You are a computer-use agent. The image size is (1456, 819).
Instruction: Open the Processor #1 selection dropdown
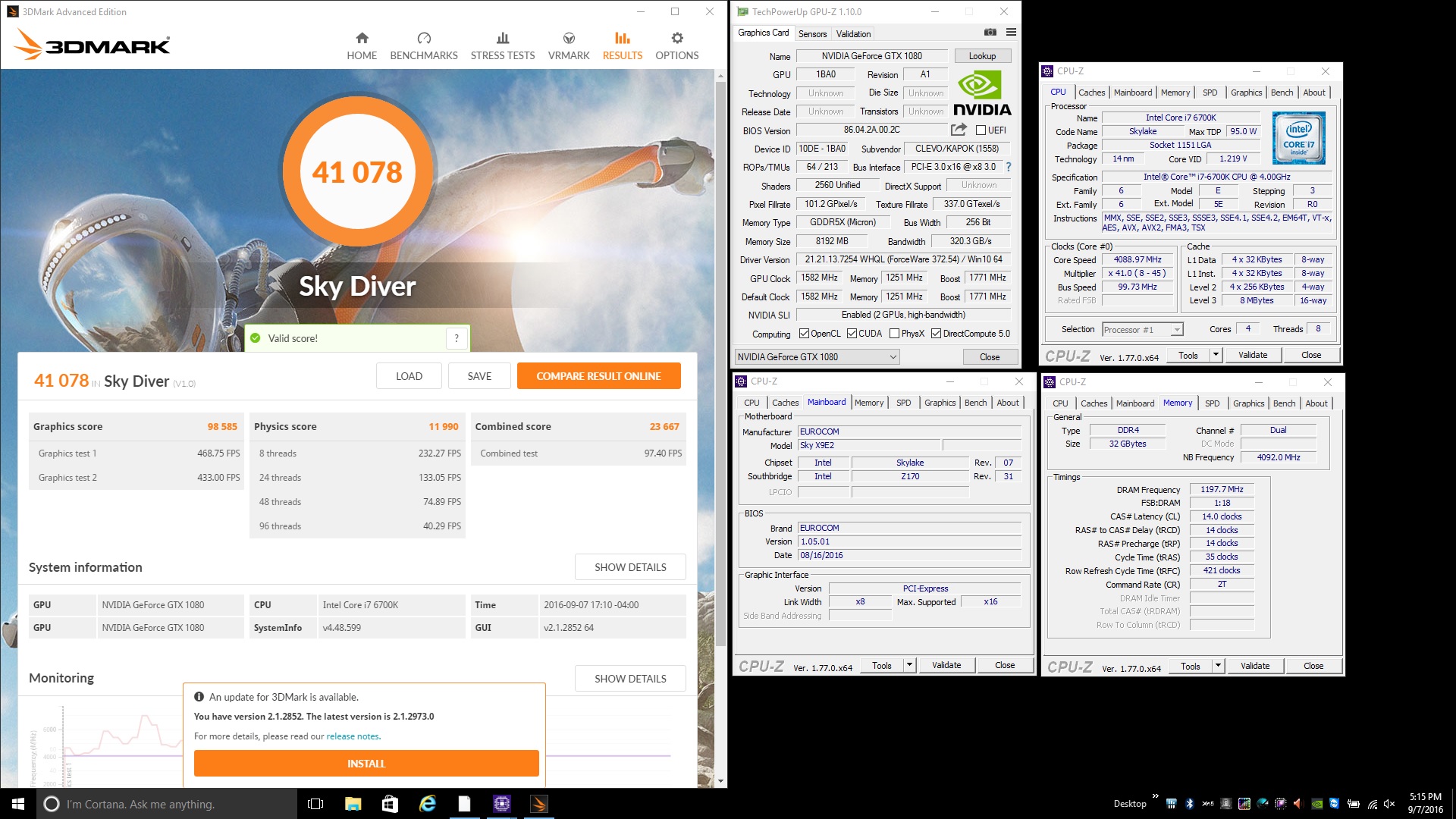(x=1176, y=330)
